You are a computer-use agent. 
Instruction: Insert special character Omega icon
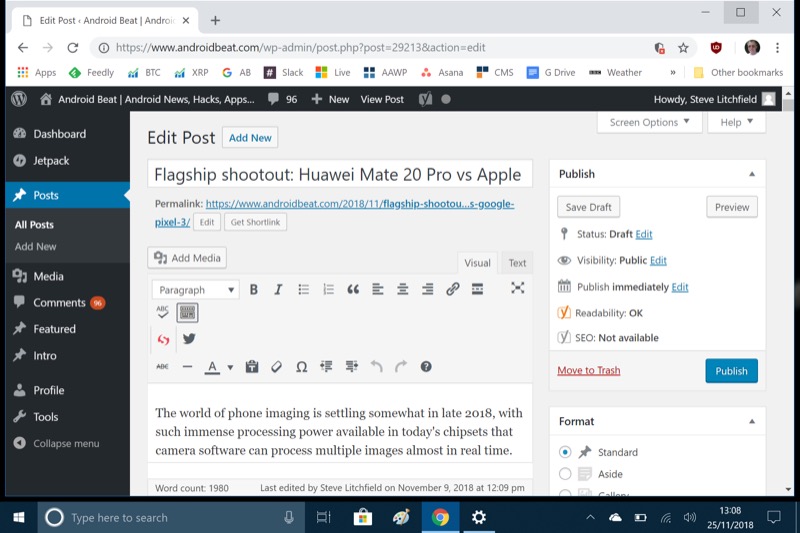tap(302, 367)
